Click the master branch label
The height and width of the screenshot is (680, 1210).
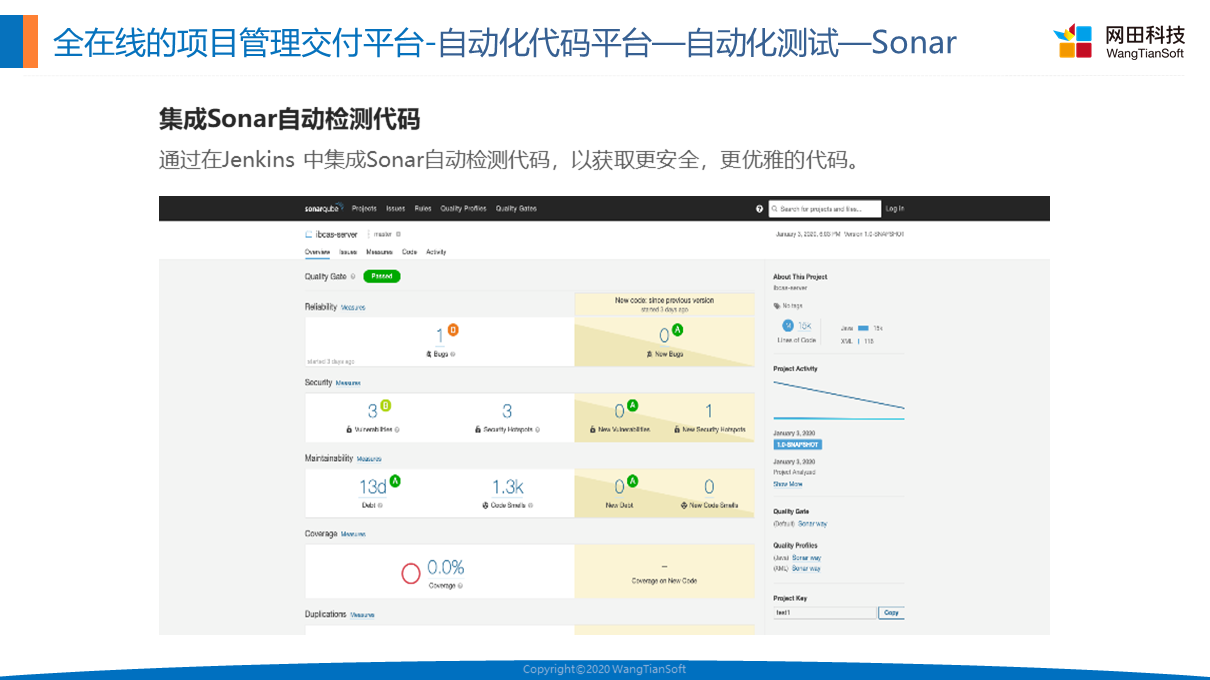pyautogui.click(x=382, y=234)
